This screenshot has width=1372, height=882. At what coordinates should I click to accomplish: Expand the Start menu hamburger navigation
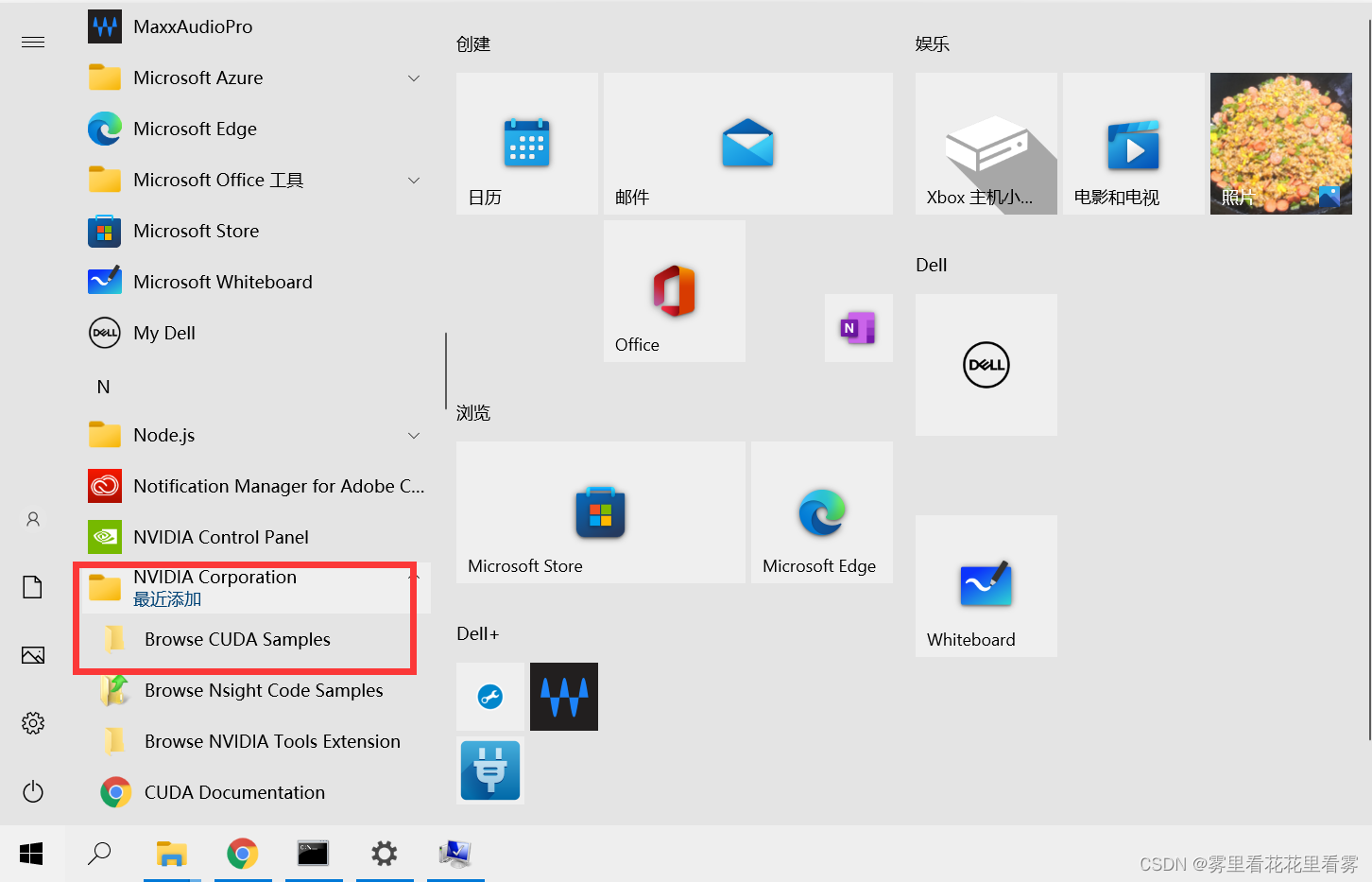[33, 42]
